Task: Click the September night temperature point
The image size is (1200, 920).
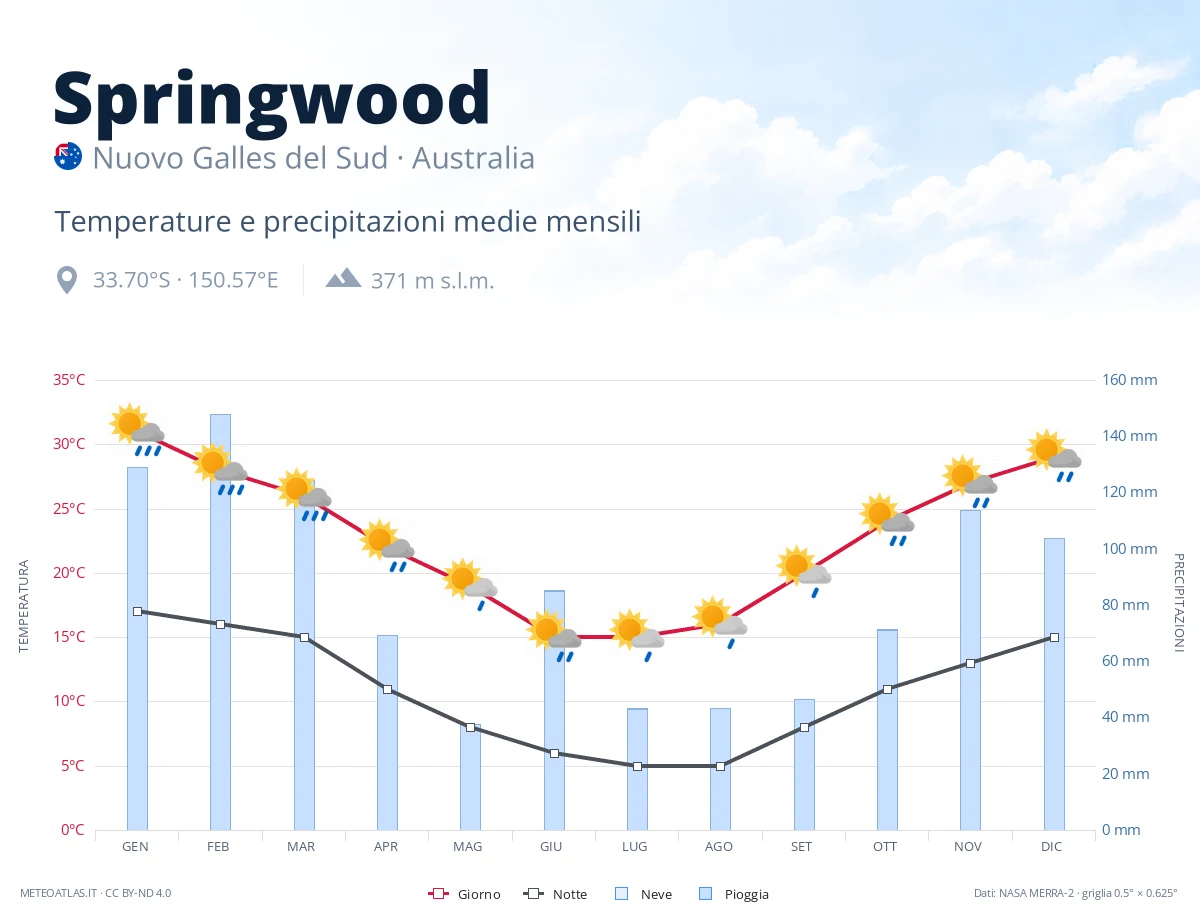Action: pyautogui.click(x=804, y=727)
